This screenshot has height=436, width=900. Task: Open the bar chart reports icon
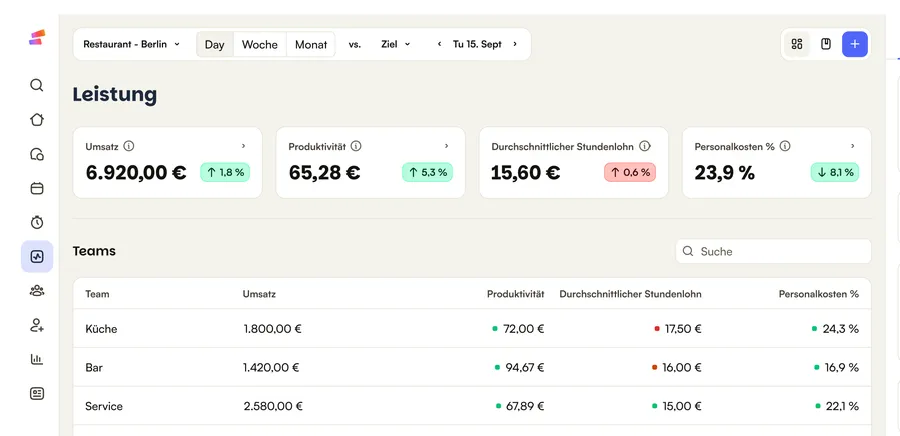pos(37,359)
